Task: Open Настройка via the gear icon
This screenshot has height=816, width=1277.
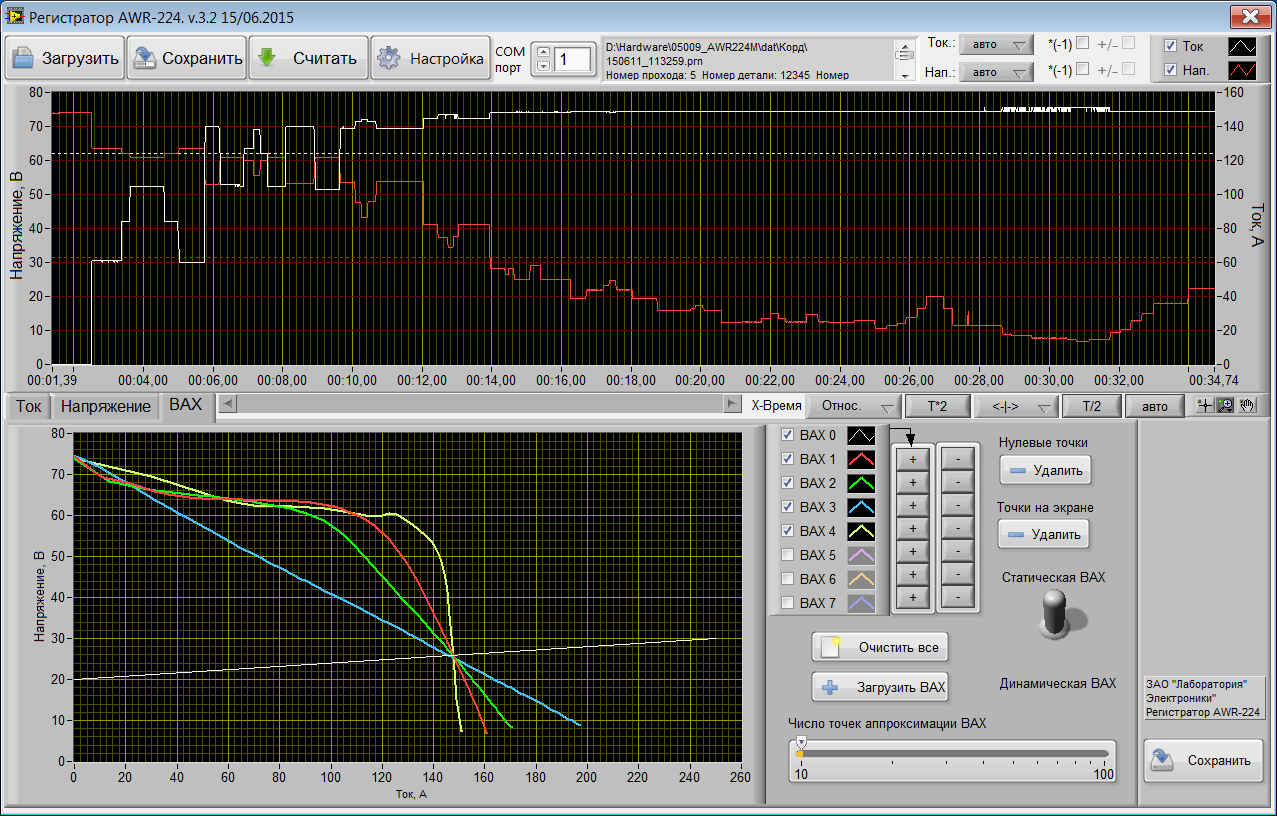Action: 388,58
